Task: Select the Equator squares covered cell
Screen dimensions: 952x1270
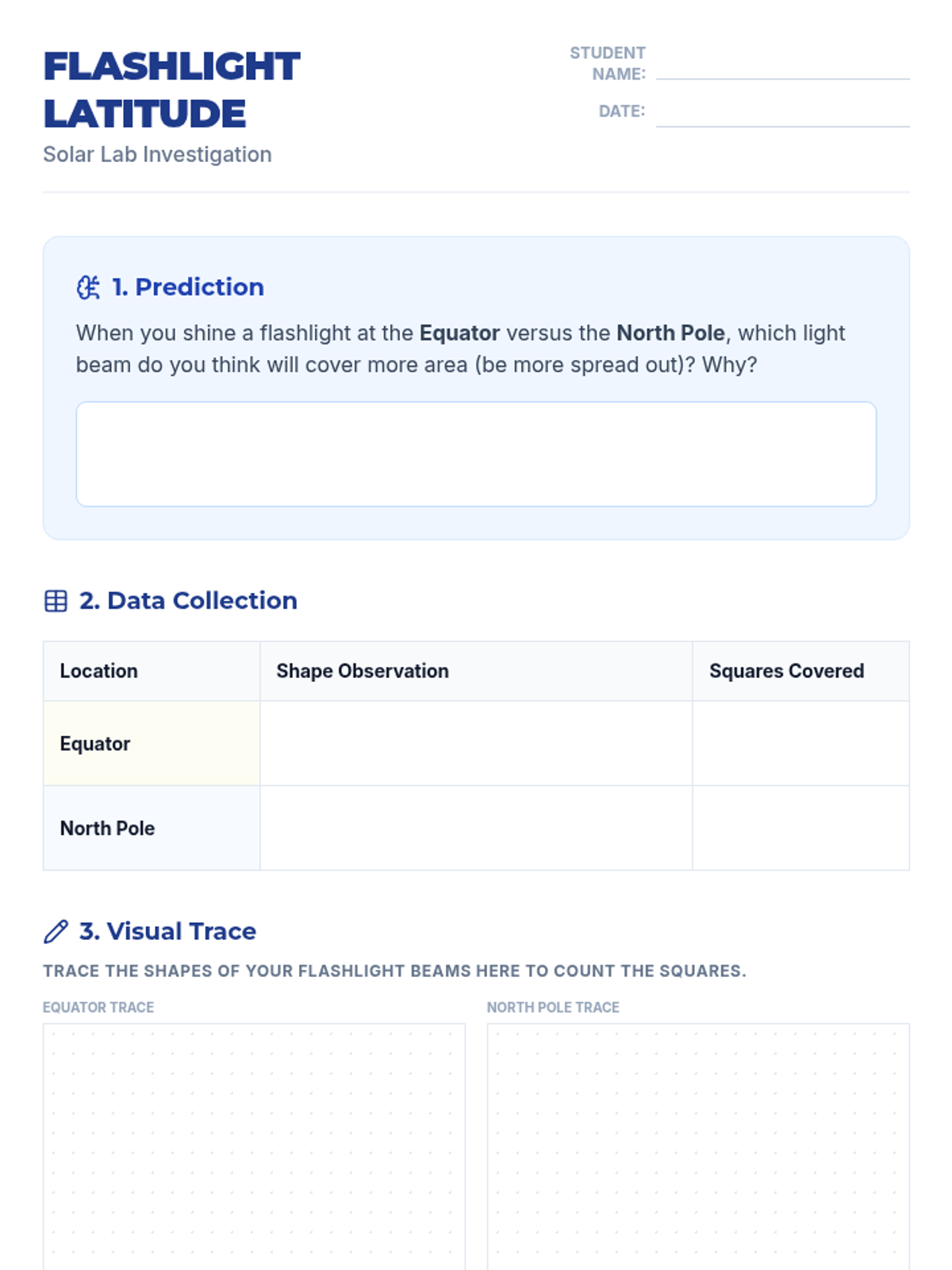Action: (x=801, y=744)
